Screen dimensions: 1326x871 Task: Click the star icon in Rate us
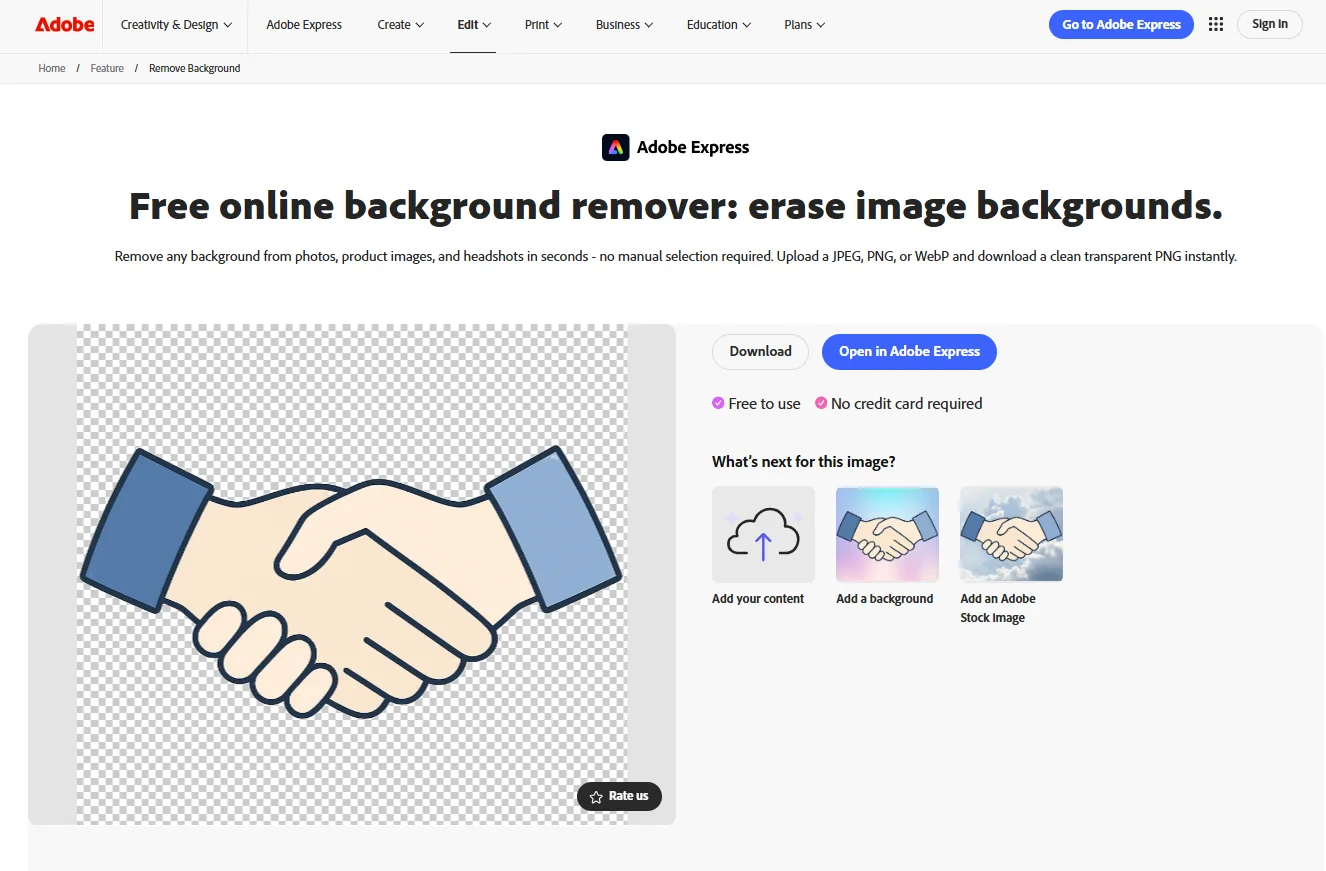tap(596, 797)
